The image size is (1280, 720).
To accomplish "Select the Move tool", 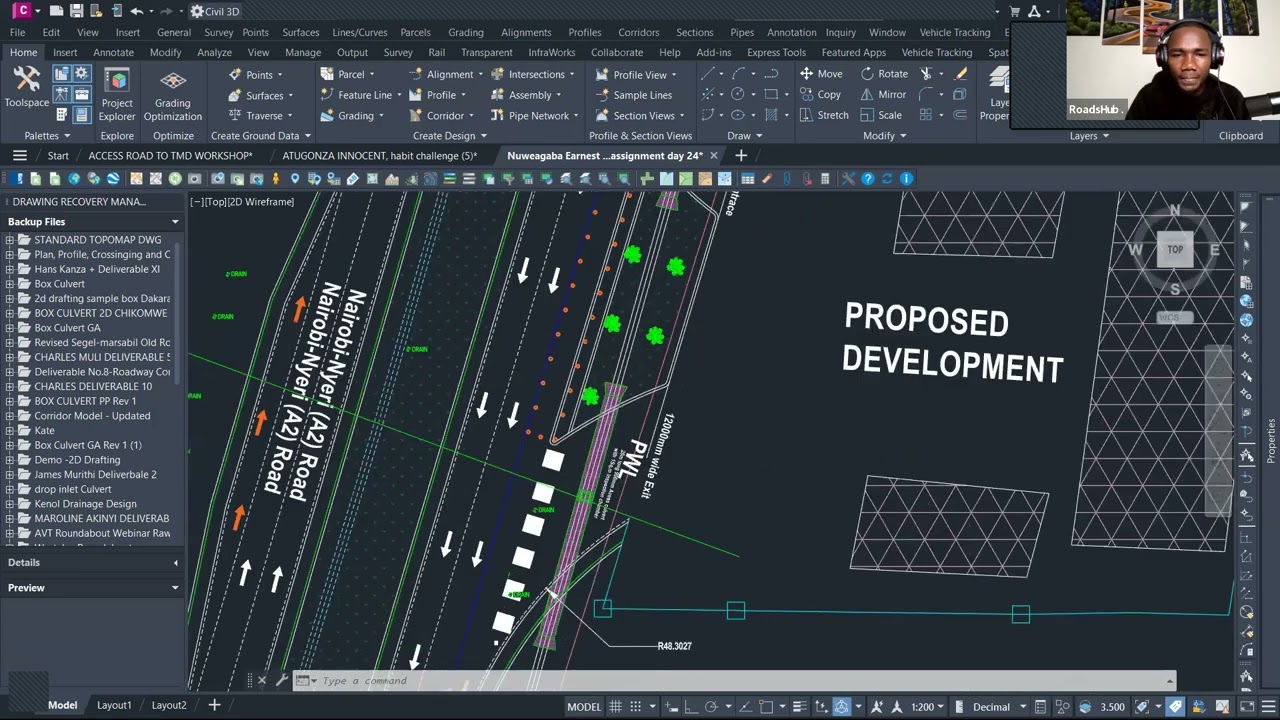I will 821,74.
